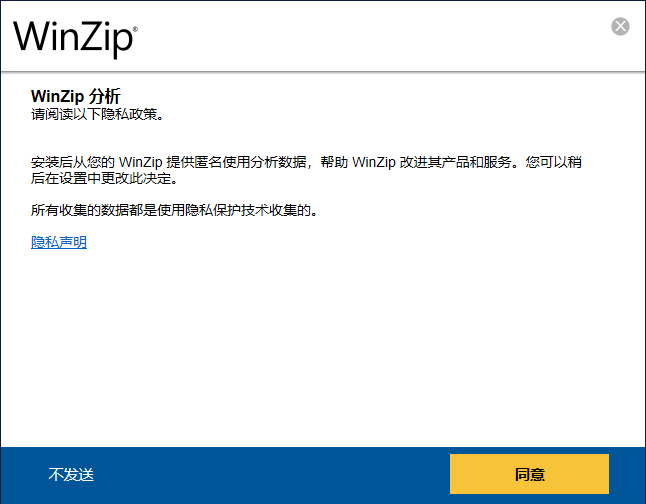The image size is (646, 504).
Task: Click the 同意 (Agree) button
Action: [529, 474]
